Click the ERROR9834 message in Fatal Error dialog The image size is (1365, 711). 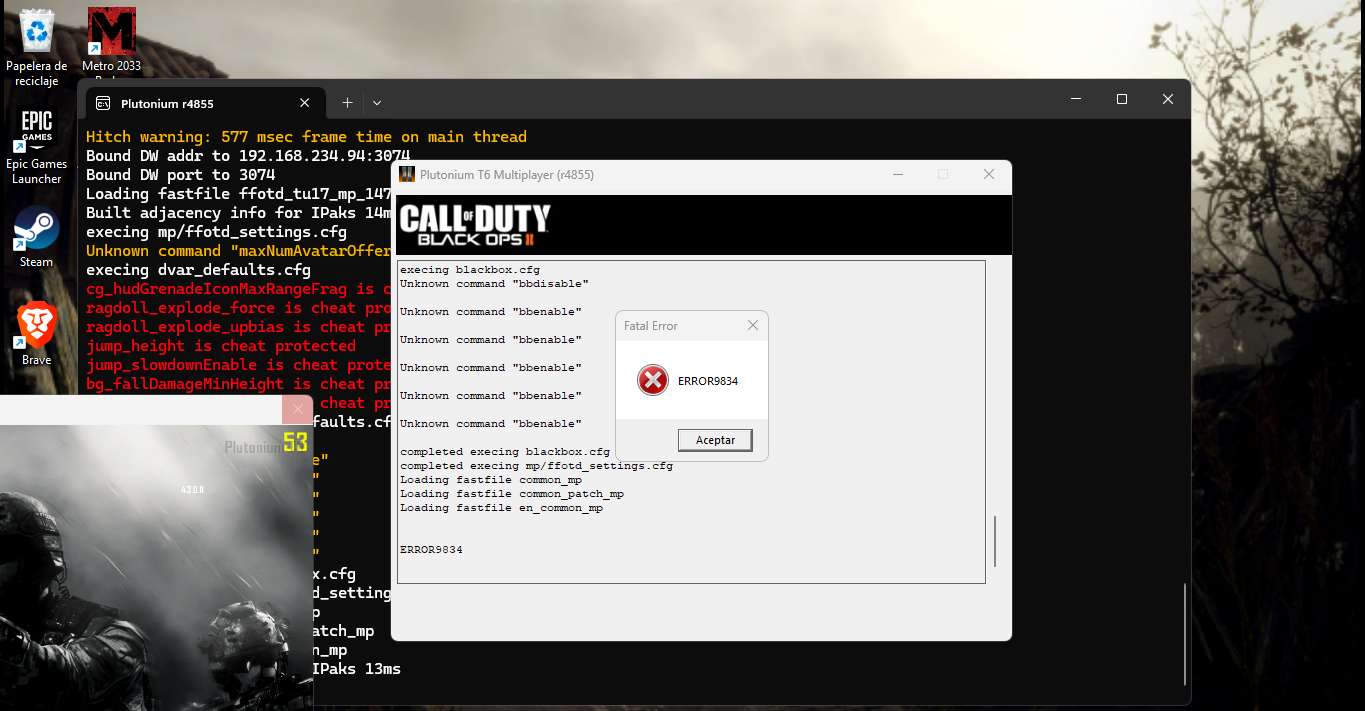[708, 381]
